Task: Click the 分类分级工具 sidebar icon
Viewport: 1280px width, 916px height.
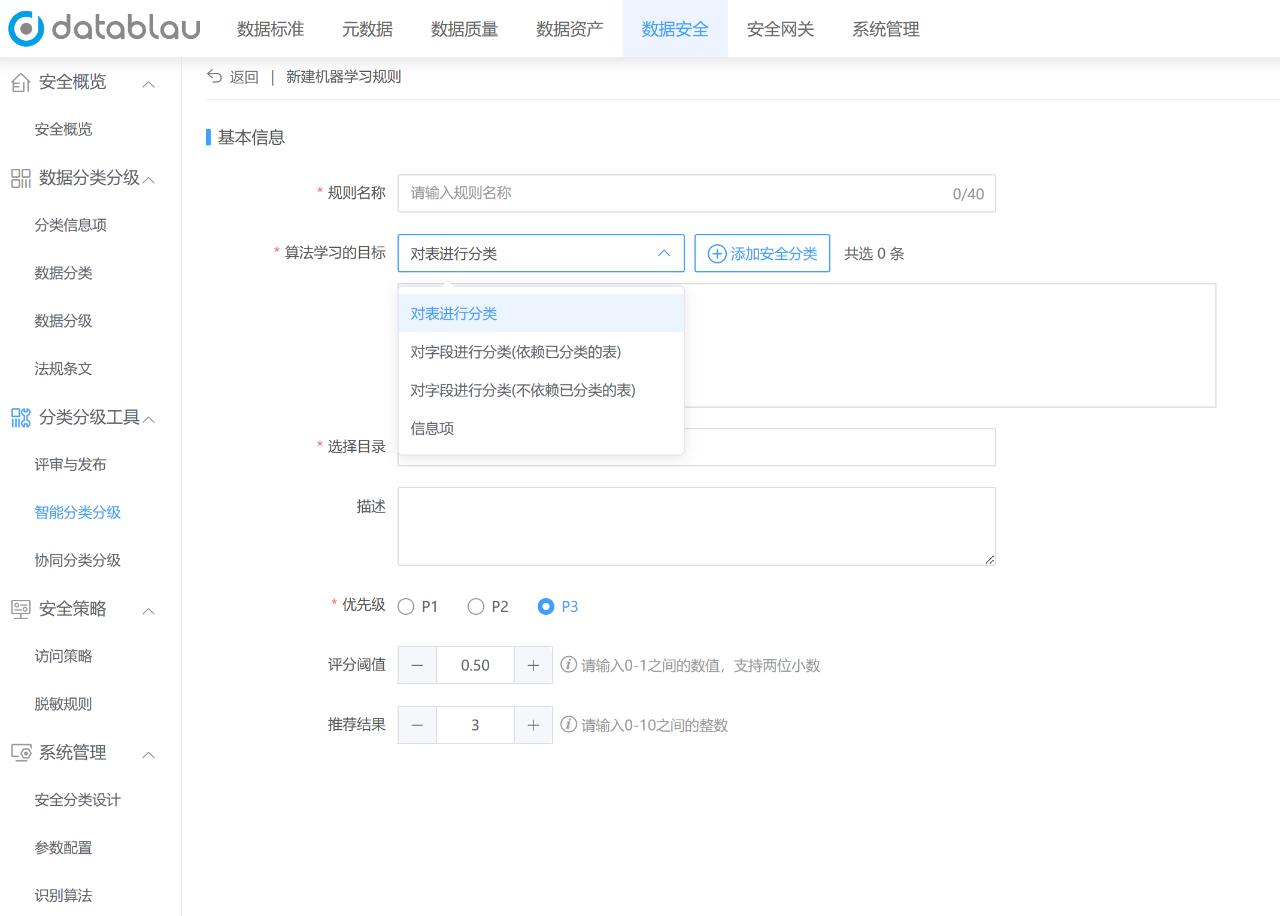Action: 21,417
